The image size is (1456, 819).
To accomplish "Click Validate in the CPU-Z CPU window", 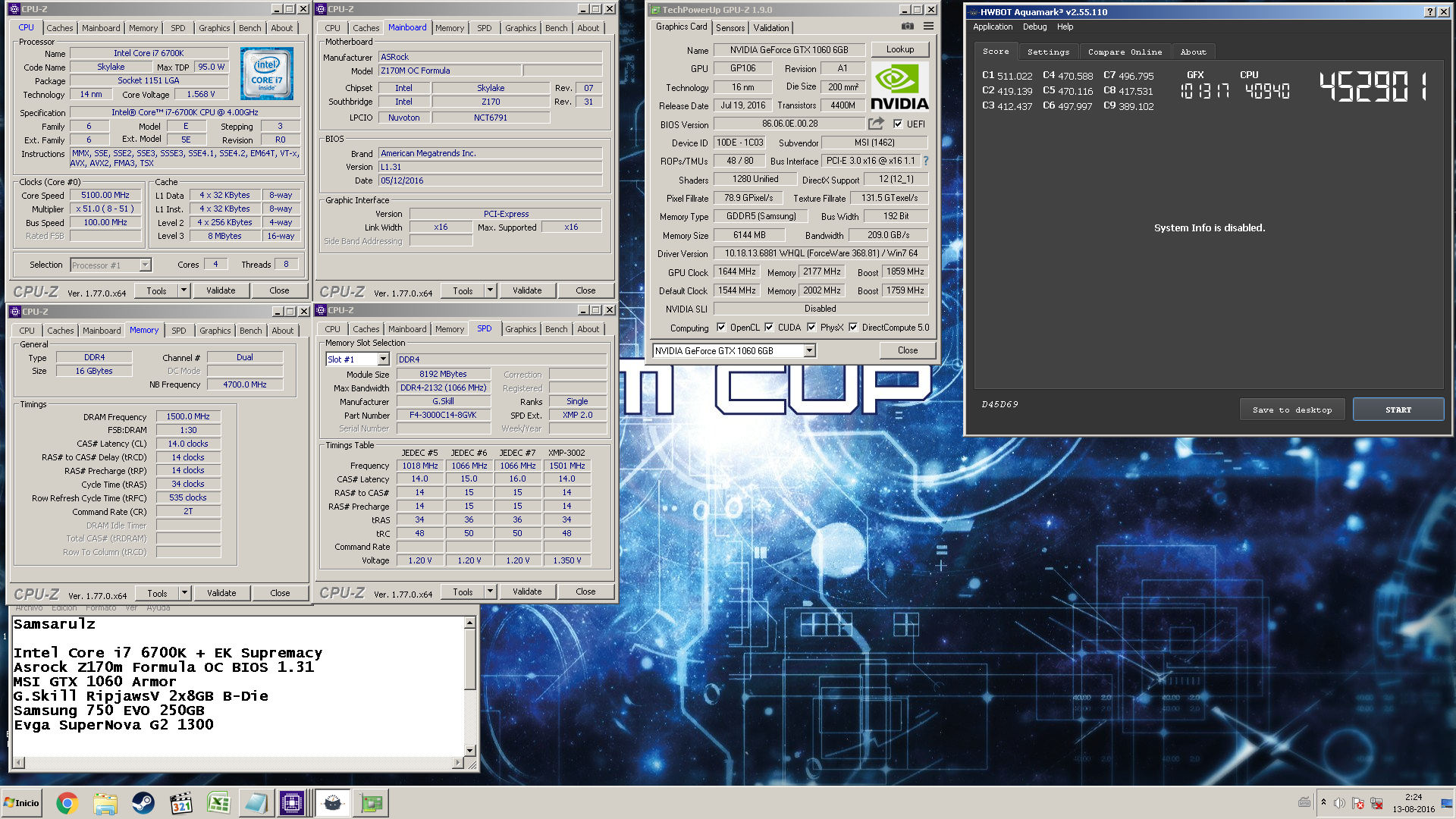I will tap(221, 290).
